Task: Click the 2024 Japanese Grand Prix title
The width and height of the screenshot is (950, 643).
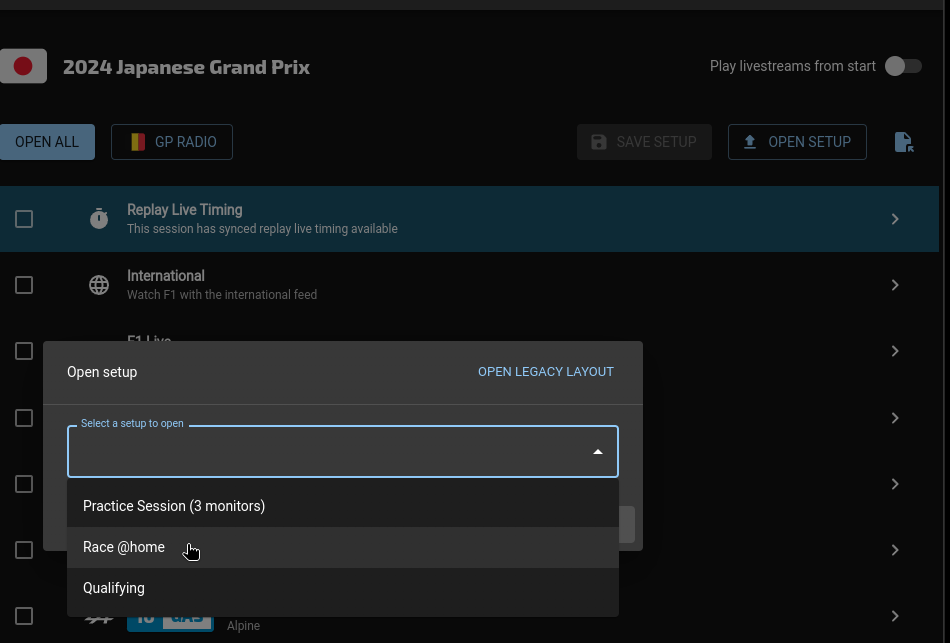Action: [187, 67]
